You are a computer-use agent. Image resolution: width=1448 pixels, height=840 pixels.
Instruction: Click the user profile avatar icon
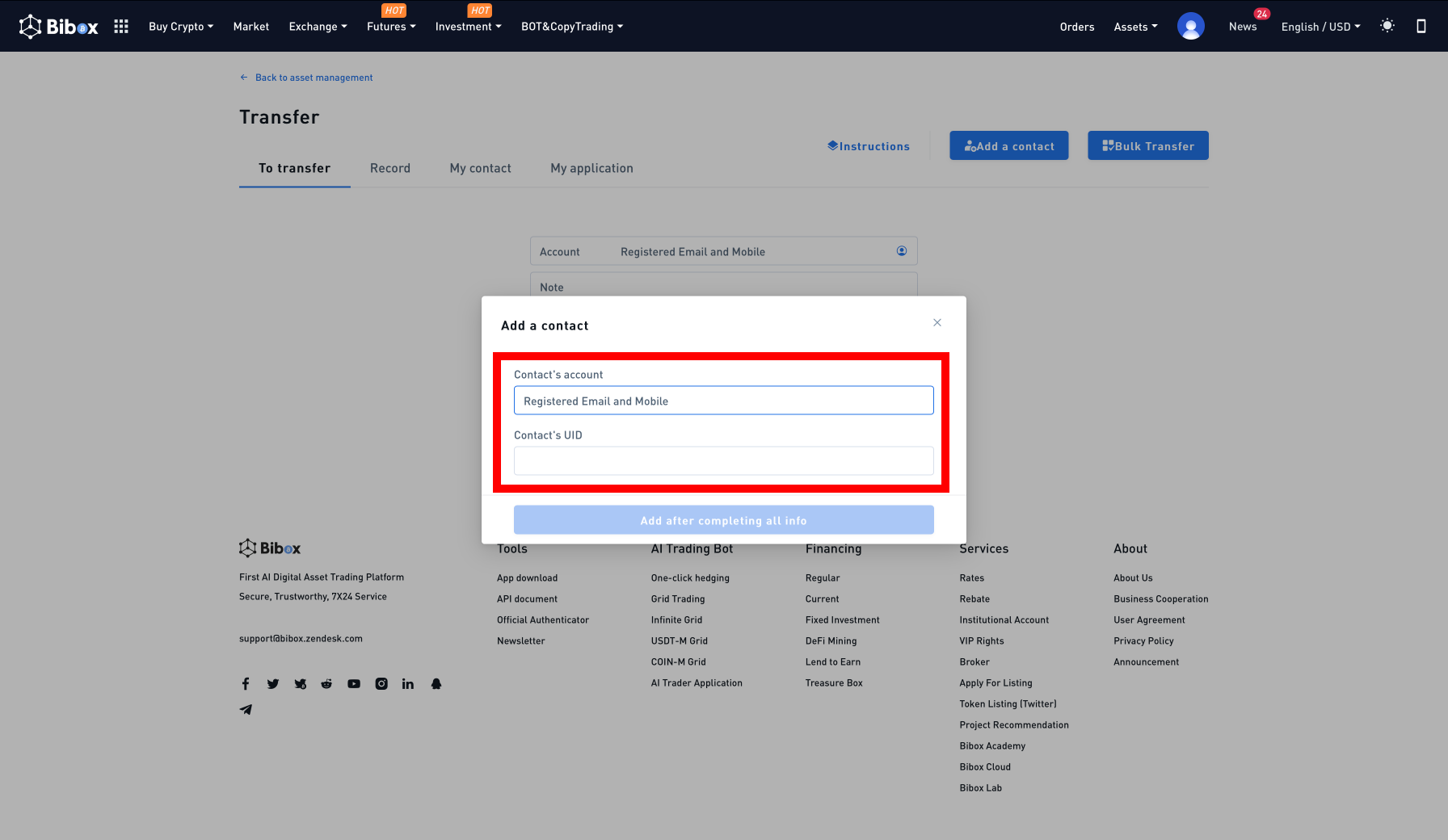point(1190,27)
